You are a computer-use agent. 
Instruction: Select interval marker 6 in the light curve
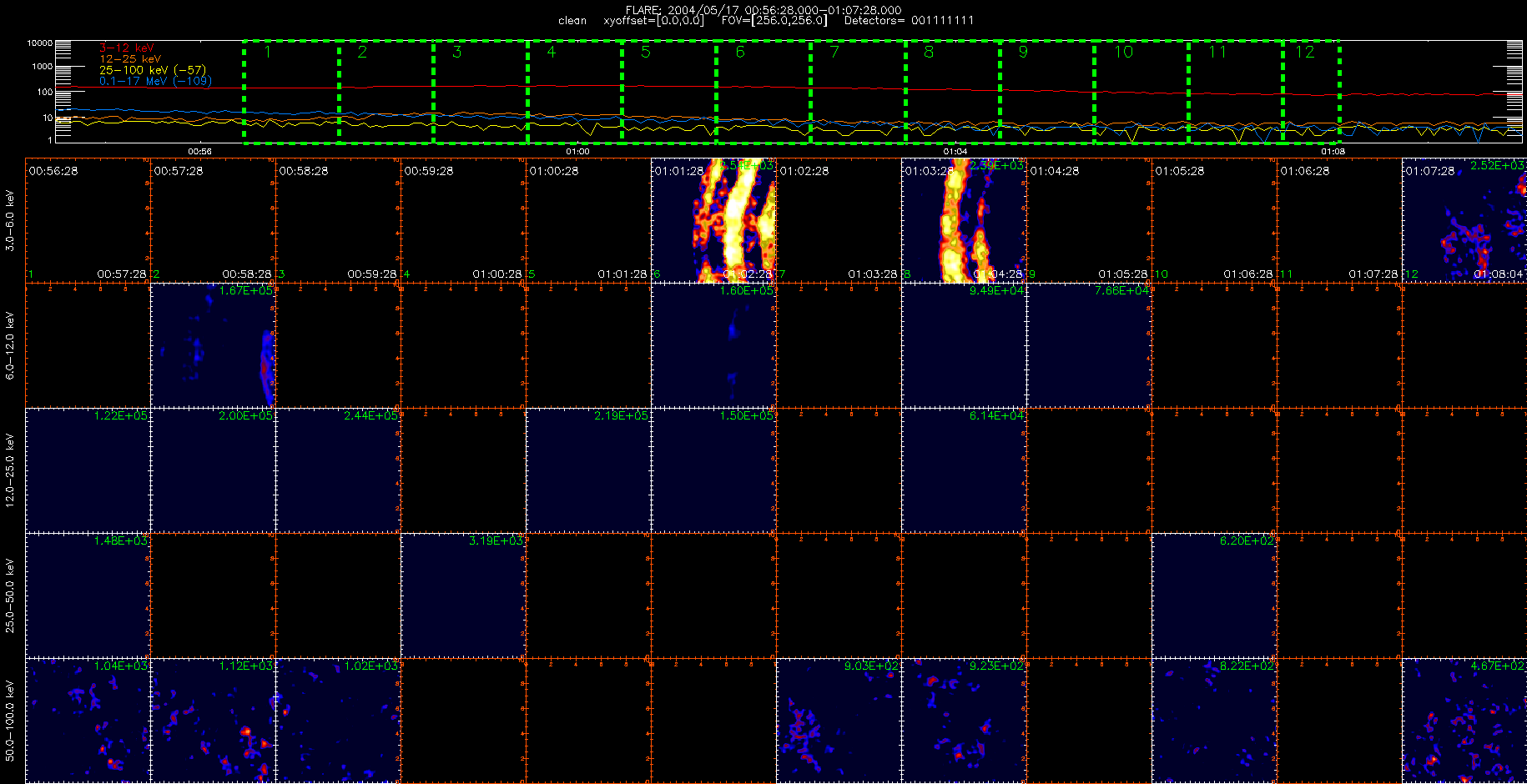pyautogui.click(x=740, y=53)
